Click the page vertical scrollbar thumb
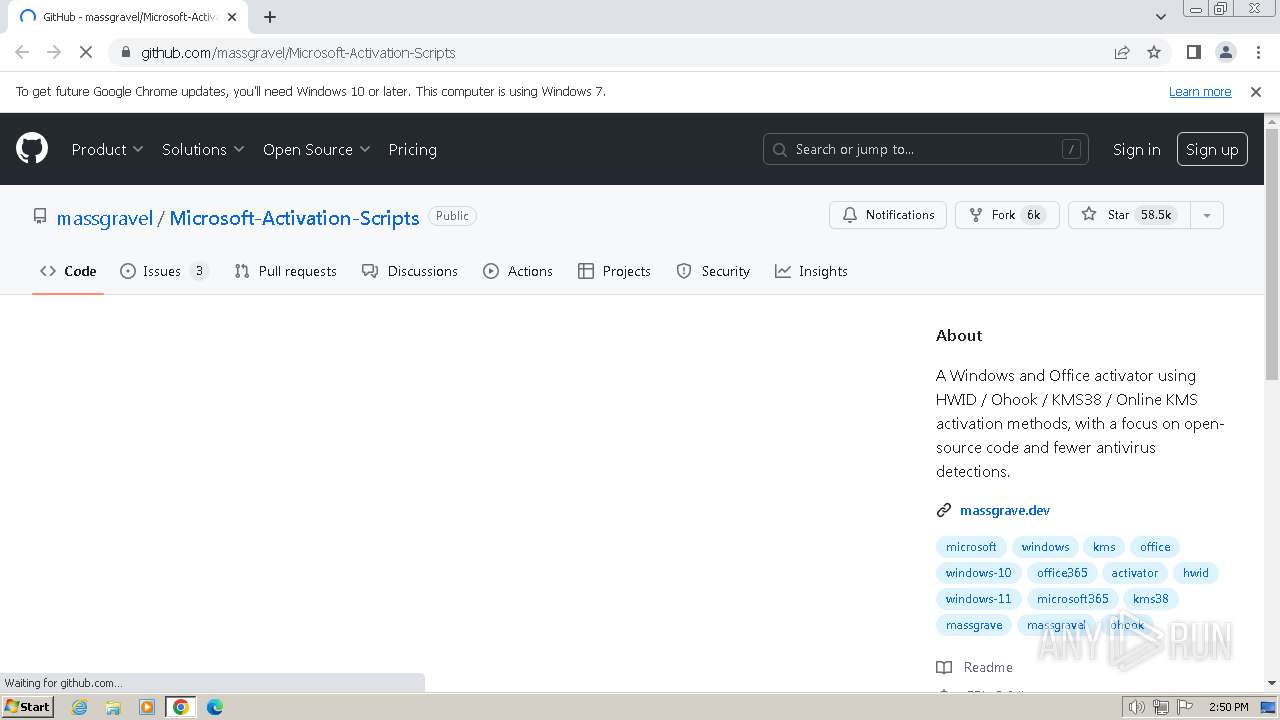1280x720 pixels. (x=1272, y=253)
